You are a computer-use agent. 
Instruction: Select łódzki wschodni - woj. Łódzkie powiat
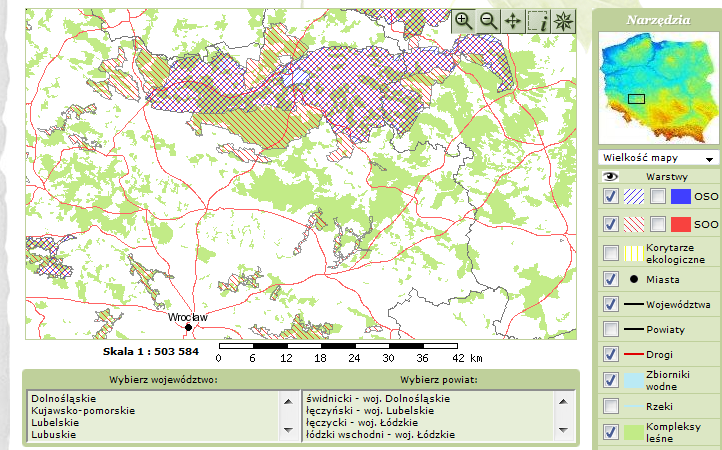380,434
